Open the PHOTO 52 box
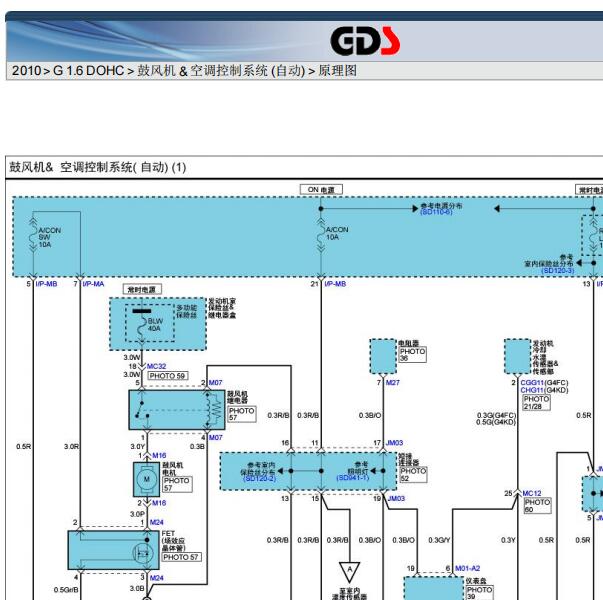 click(413, 475)
